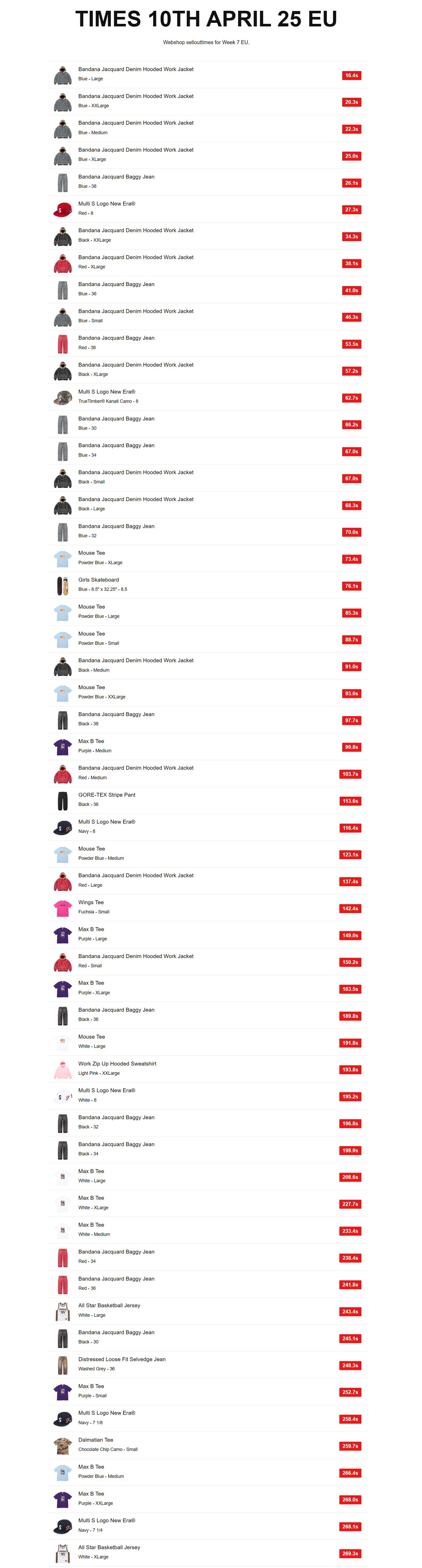Click the 16.4s sellout time badge

(x=351, y=75)
